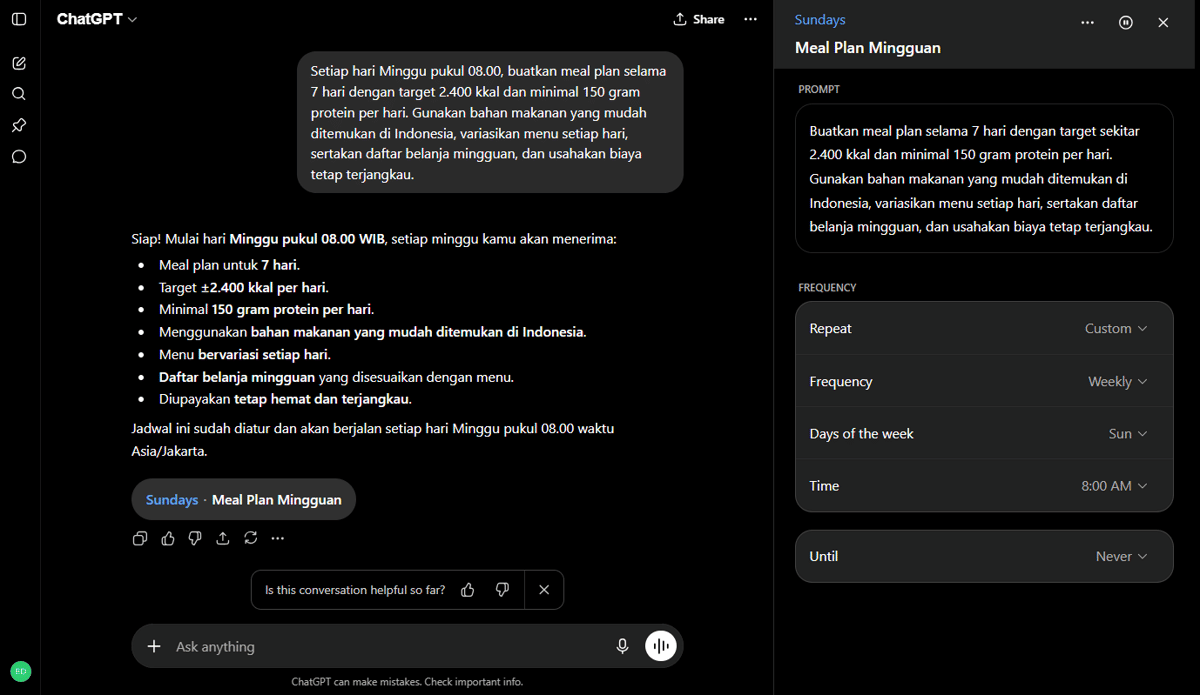Pause the Meal Plan Mingguan task
Image resolution: width=1200 pixels, height=695 pixels.
coord(1126,22)
